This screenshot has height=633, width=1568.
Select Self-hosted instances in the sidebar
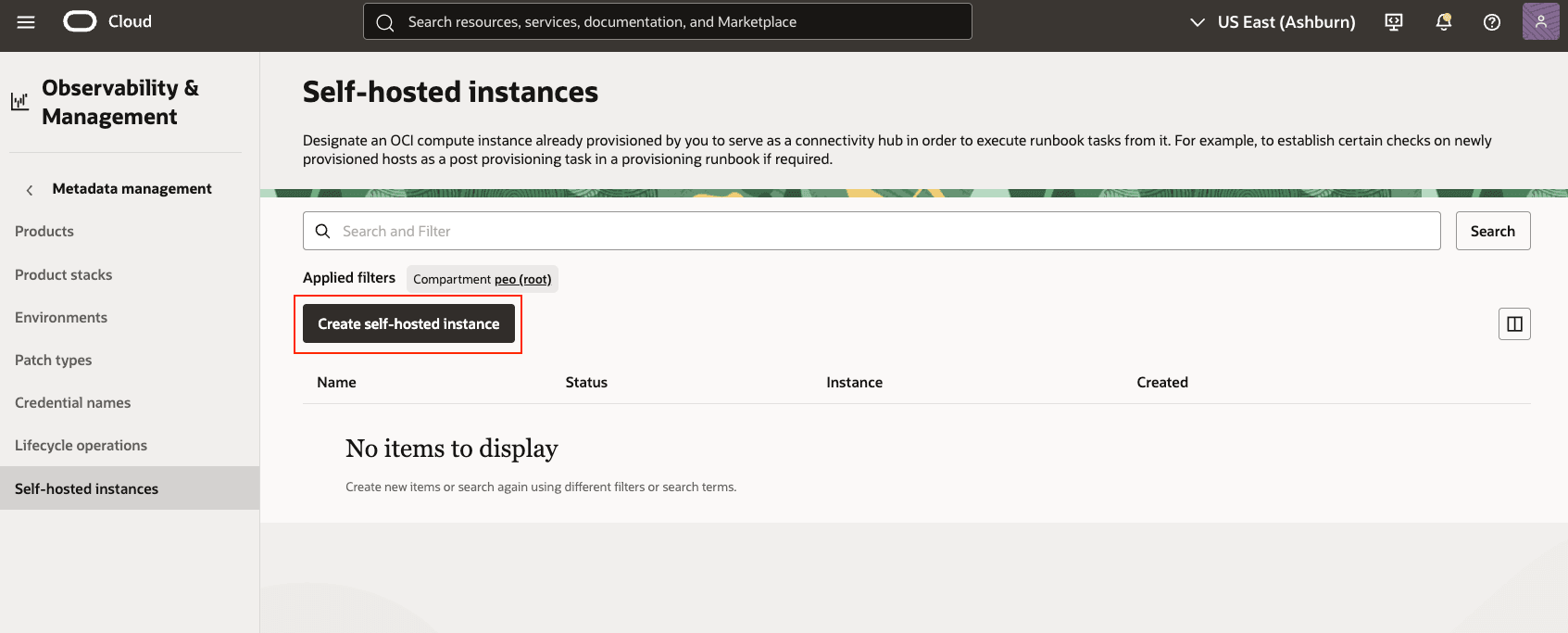pyautogui.click(x=130, y=488)
